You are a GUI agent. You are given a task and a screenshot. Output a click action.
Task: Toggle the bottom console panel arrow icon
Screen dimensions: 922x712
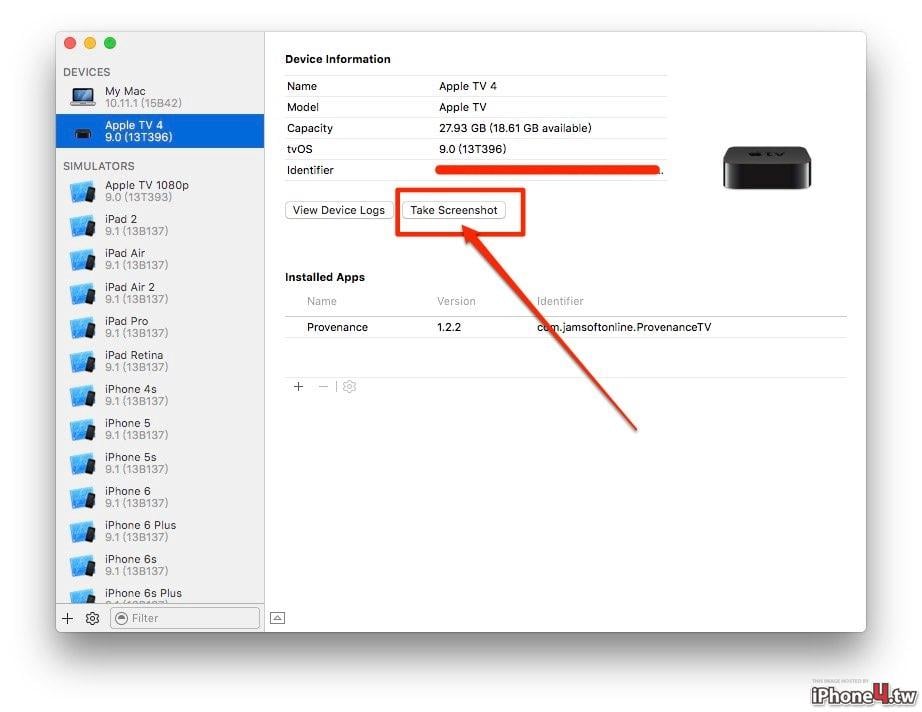click(278, 618)
